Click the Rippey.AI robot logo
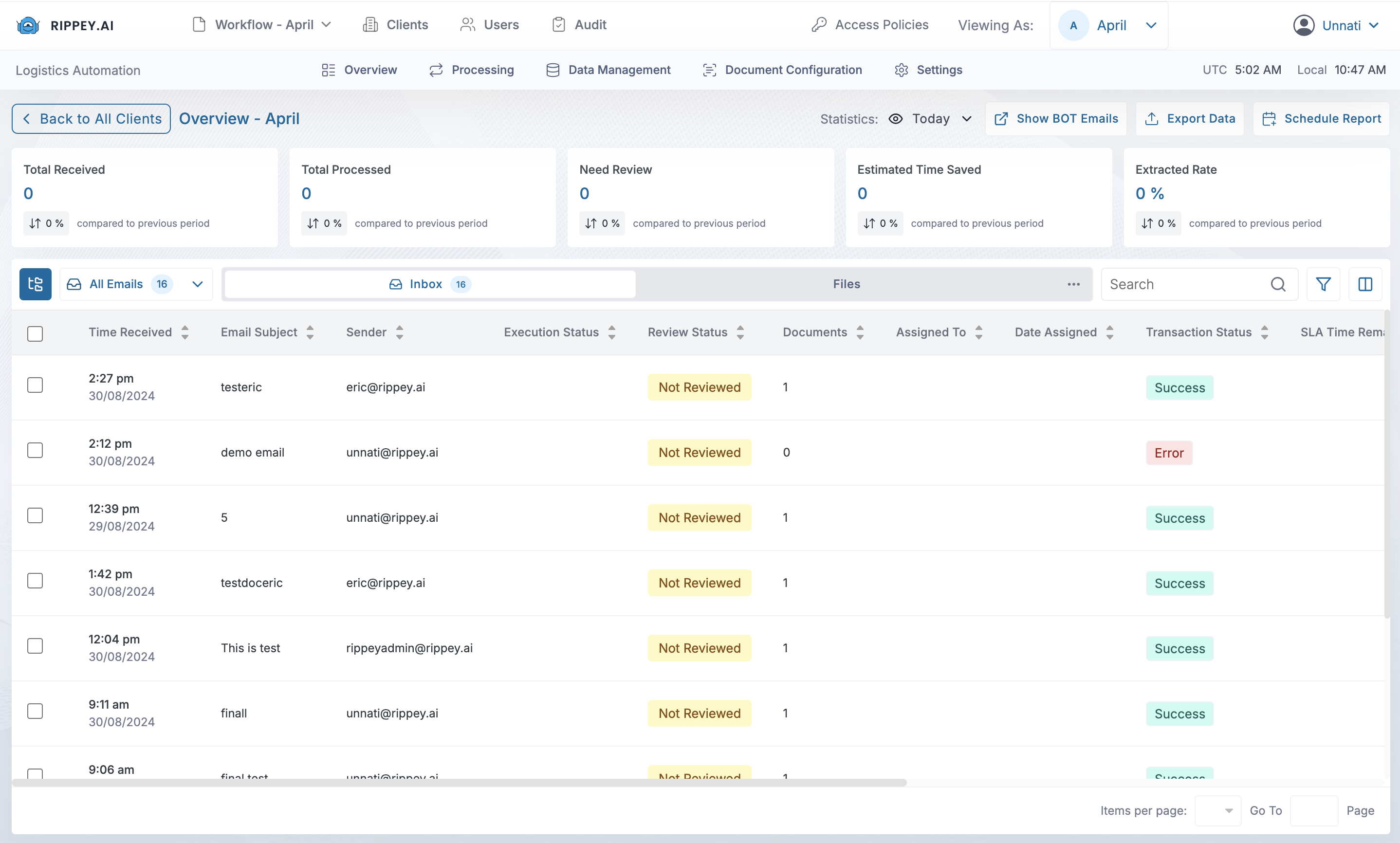1400x843 pixels. click(28, 26)
